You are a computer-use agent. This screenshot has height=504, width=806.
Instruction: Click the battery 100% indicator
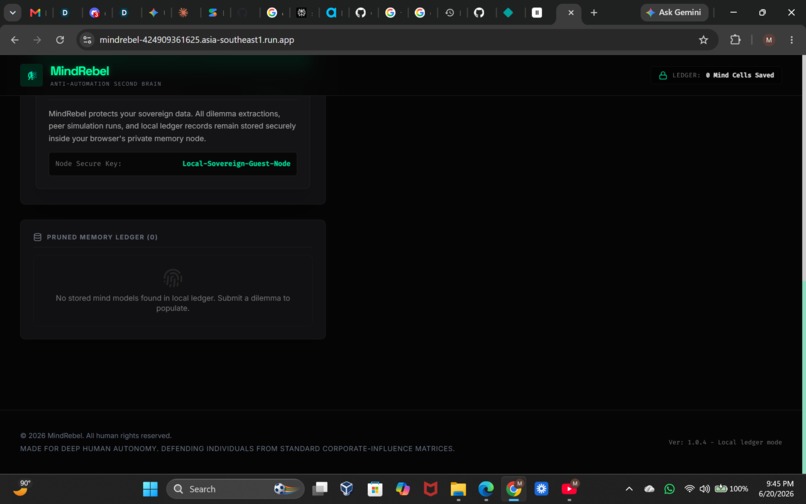[x=731, y=489]
